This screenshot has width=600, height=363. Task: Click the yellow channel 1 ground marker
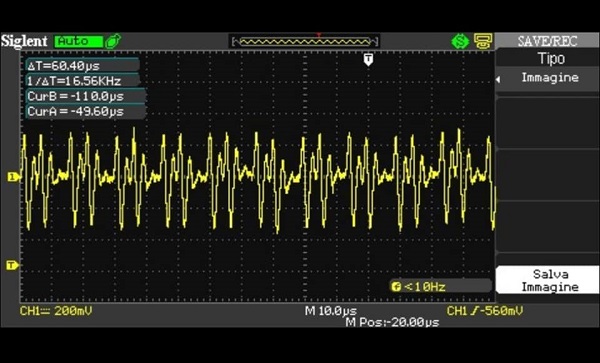[x=13, y=177]
